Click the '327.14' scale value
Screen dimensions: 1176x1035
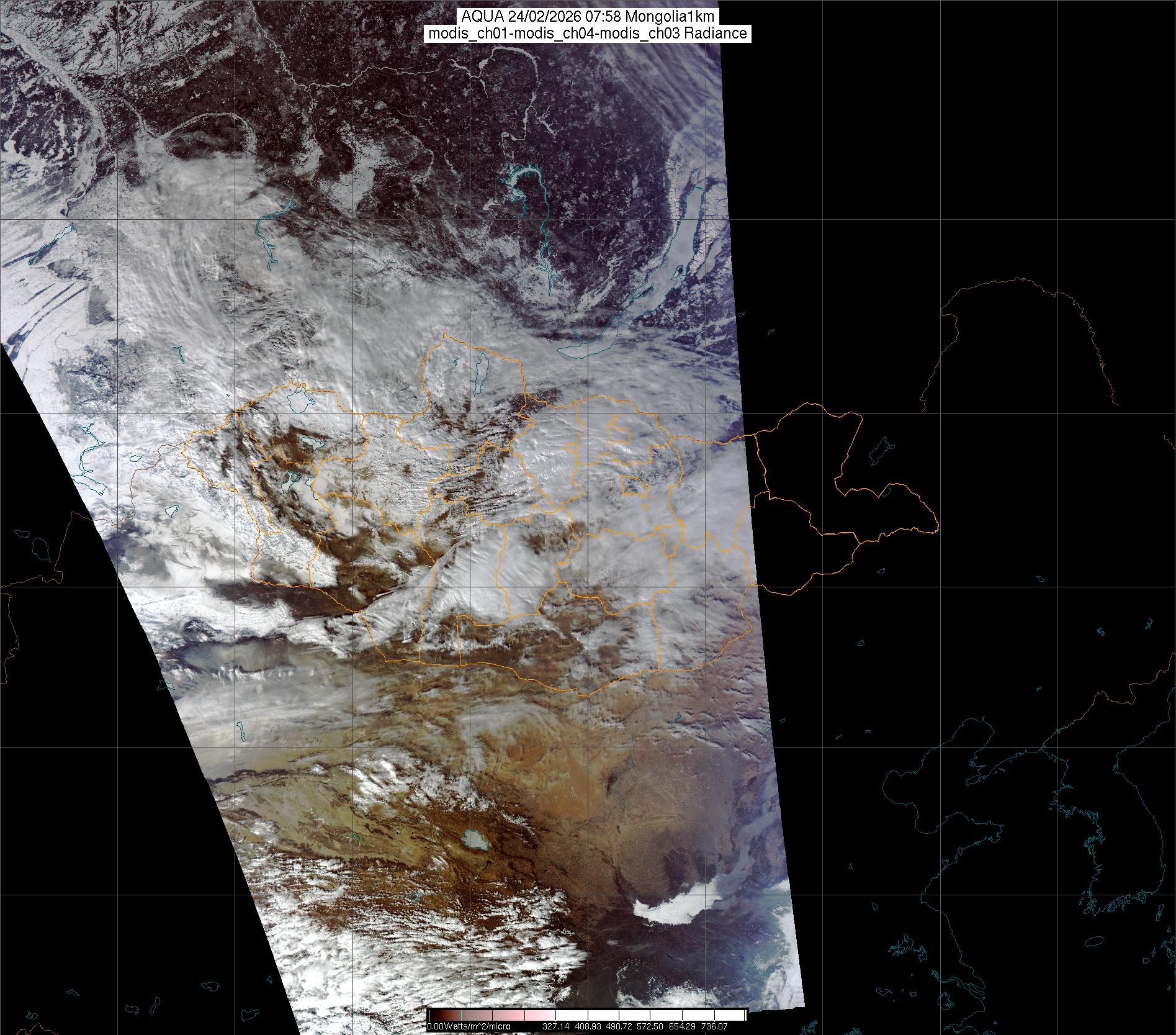[556, 1026]
